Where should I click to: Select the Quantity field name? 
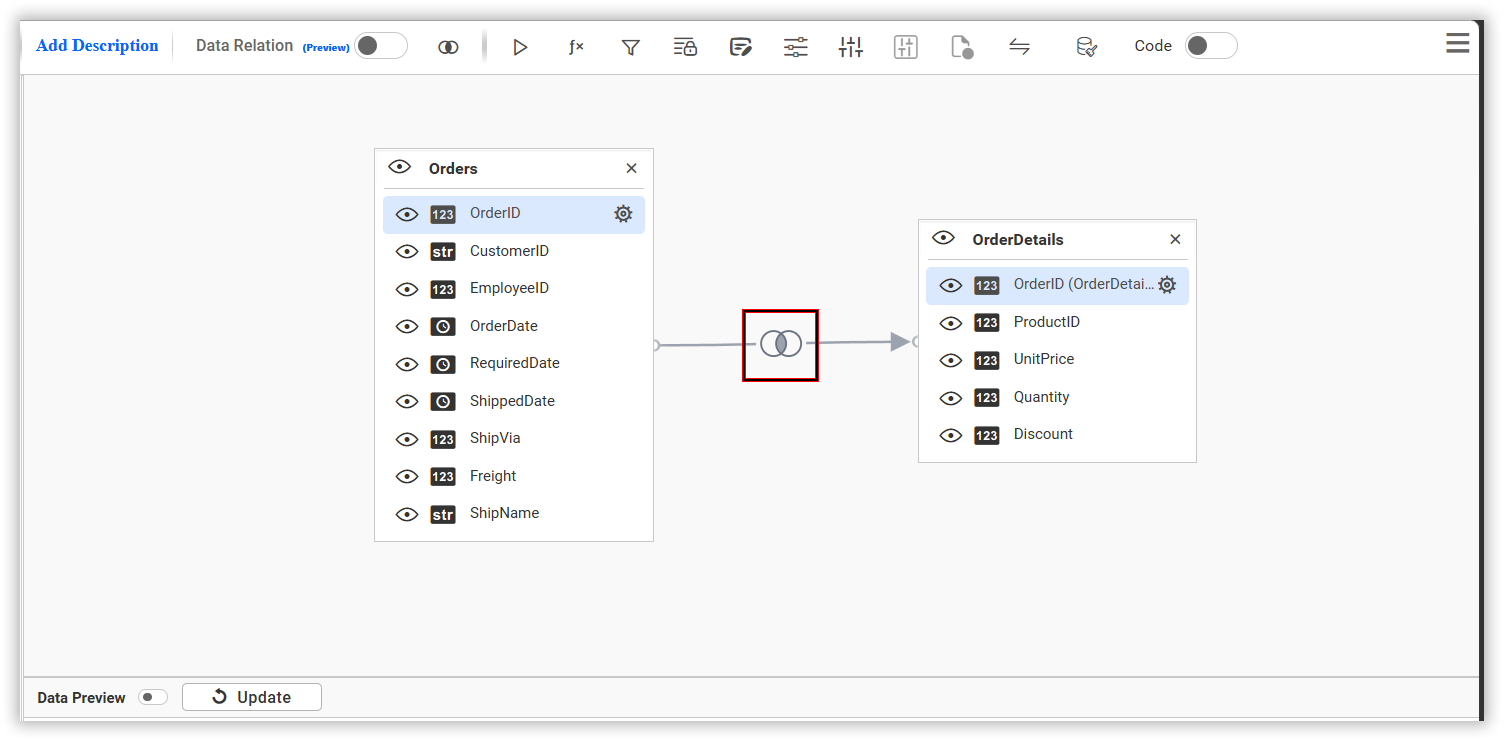1041,397
